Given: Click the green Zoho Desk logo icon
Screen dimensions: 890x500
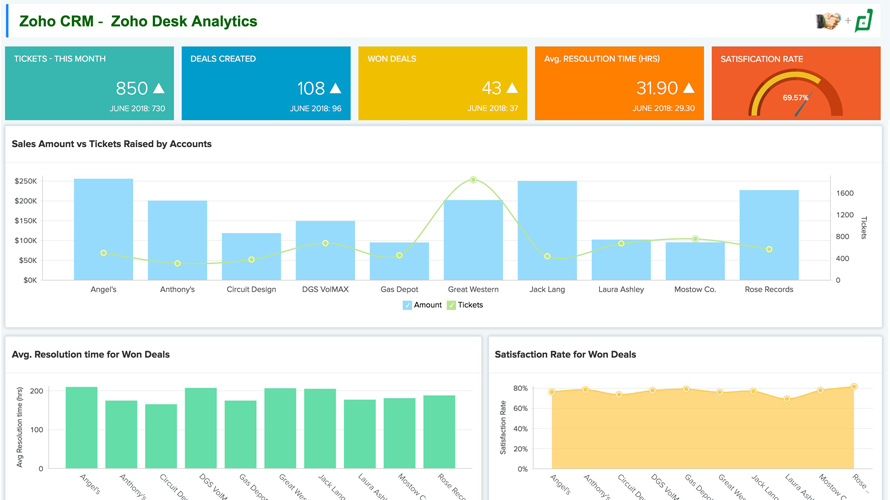Looking at the screenshot, I should coord(864,21).
